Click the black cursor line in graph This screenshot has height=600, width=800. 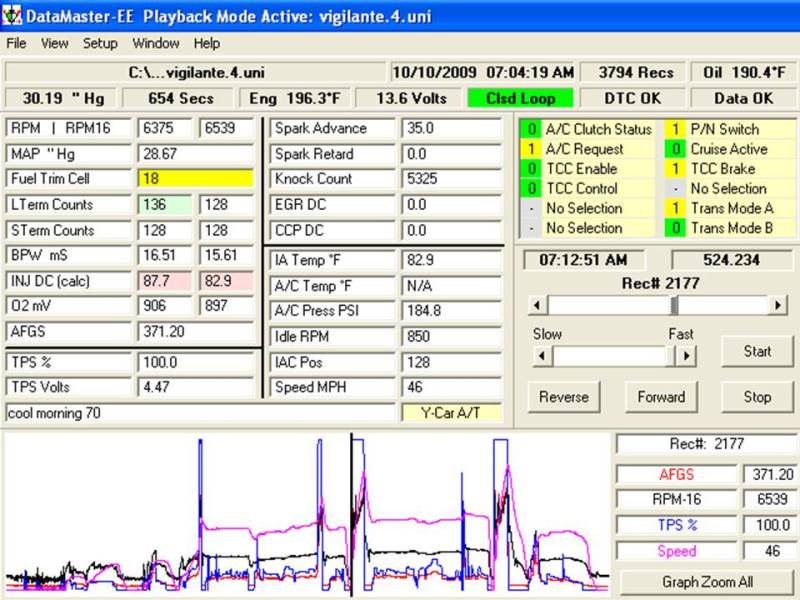[352, 514]
